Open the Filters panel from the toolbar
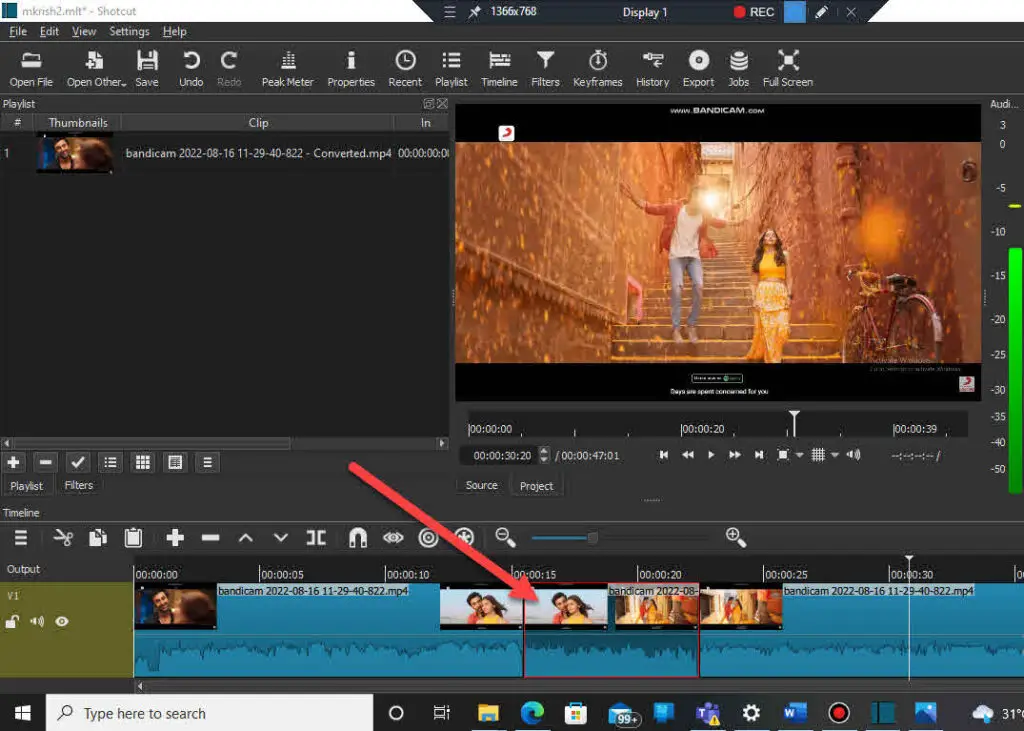The image size is (1024, 731). pos(545,69)
